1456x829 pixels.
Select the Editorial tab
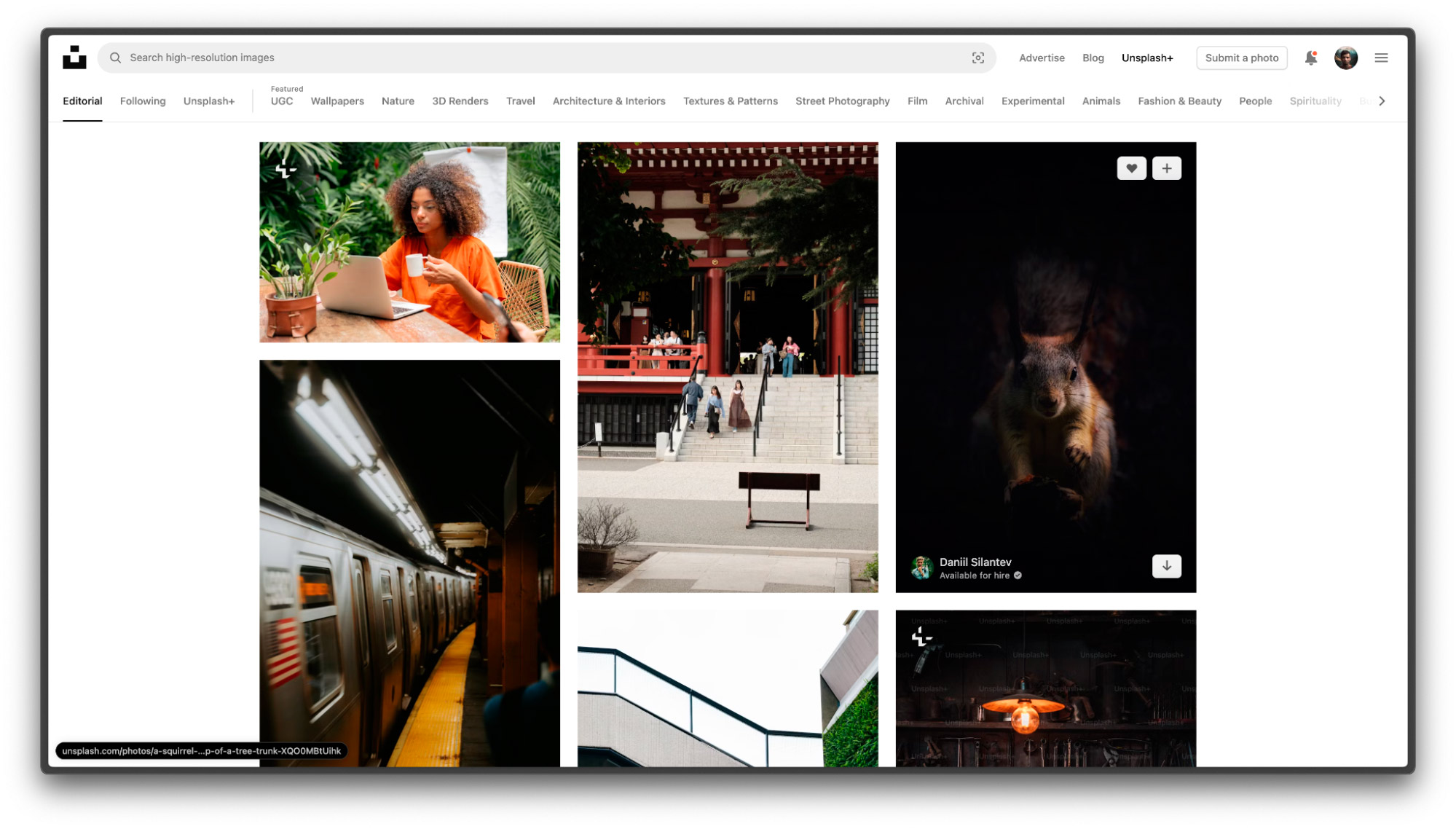click(x=82, y=101)
